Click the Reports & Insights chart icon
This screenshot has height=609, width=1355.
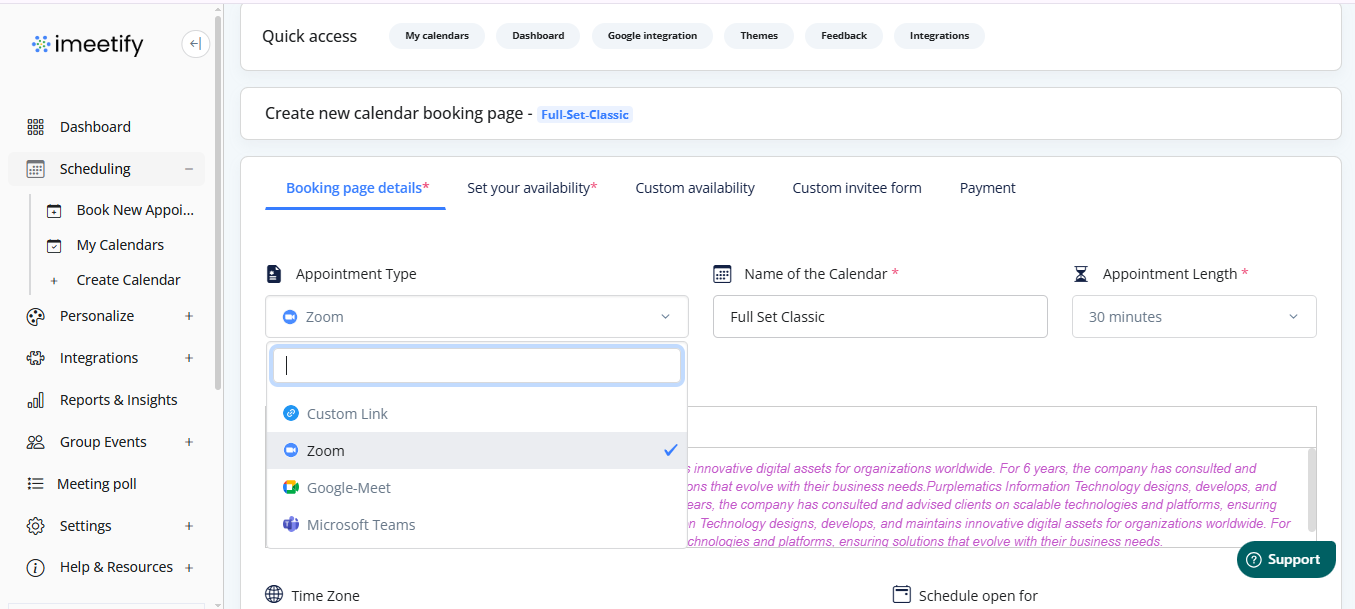click(x=36, y=400)
